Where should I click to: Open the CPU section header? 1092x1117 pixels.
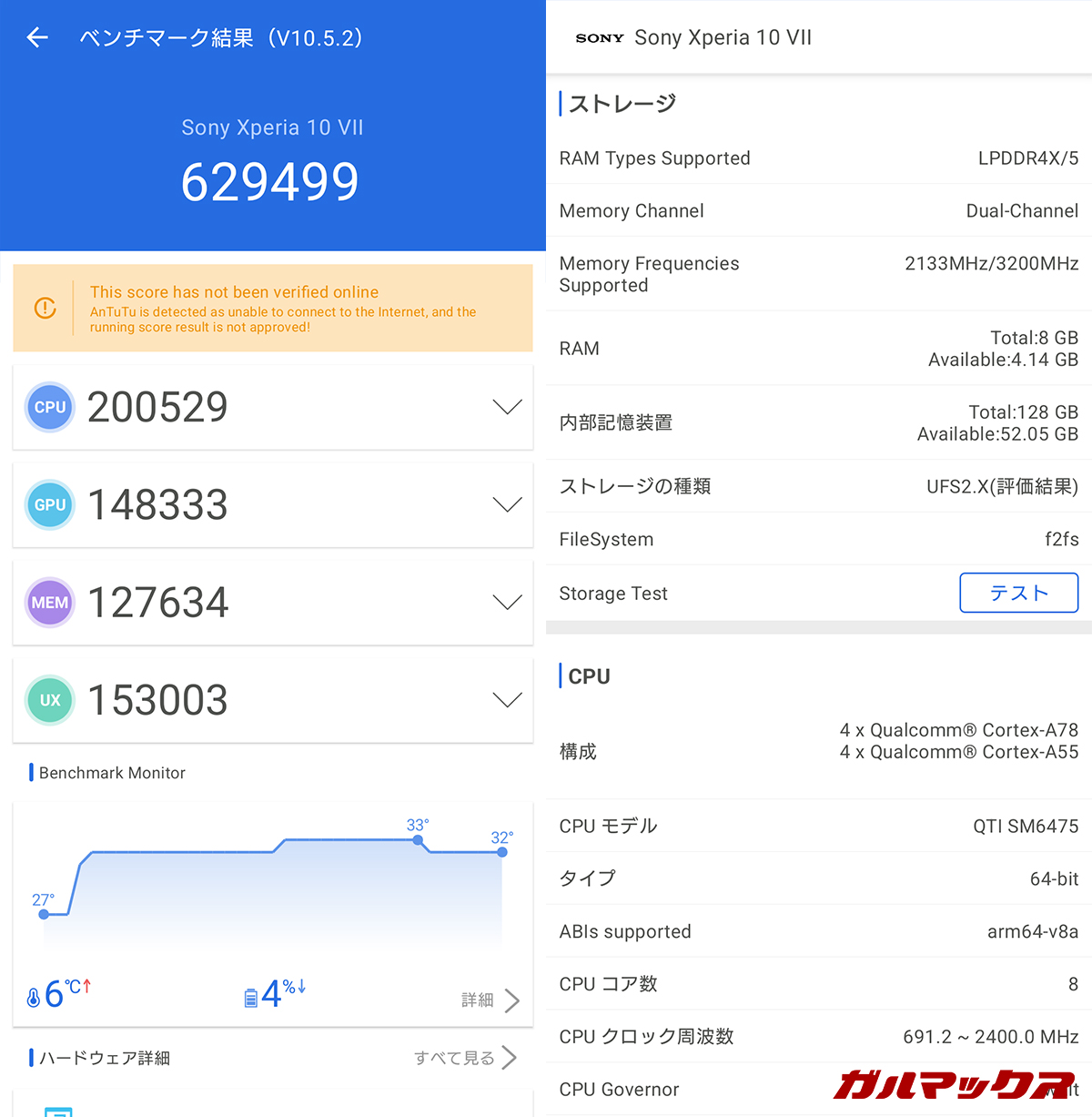click(587, 675)
